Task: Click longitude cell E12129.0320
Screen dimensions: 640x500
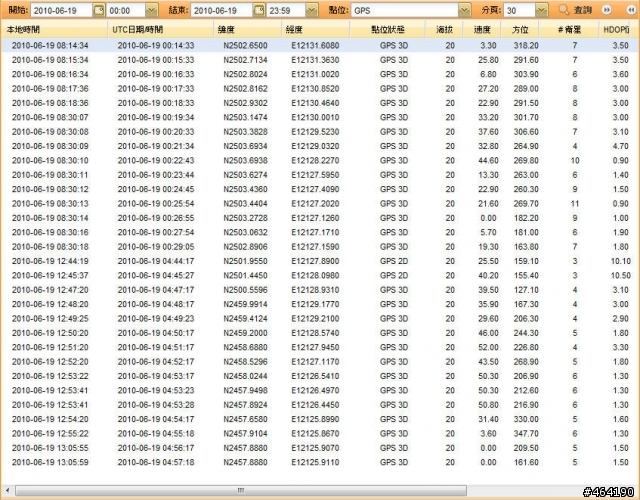Action: point(315,146)
